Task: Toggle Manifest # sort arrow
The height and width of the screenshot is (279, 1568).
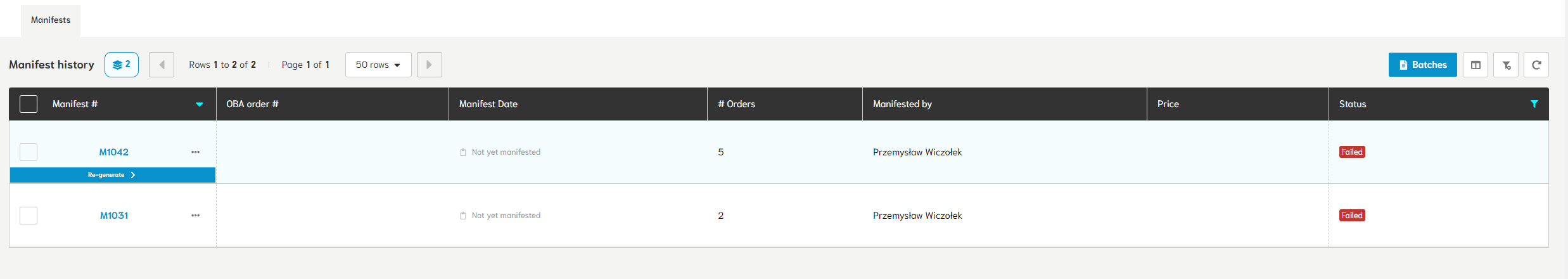Action: tap(200, 104)
